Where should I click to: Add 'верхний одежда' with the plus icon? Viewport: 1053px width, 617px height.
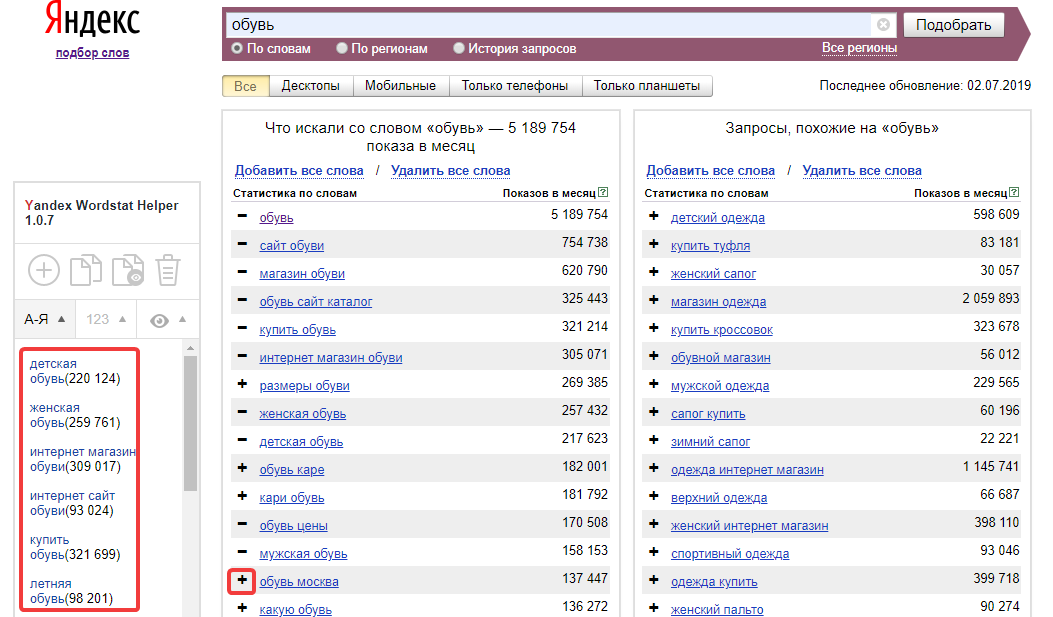pyautogui.click(x=653, y=496)
